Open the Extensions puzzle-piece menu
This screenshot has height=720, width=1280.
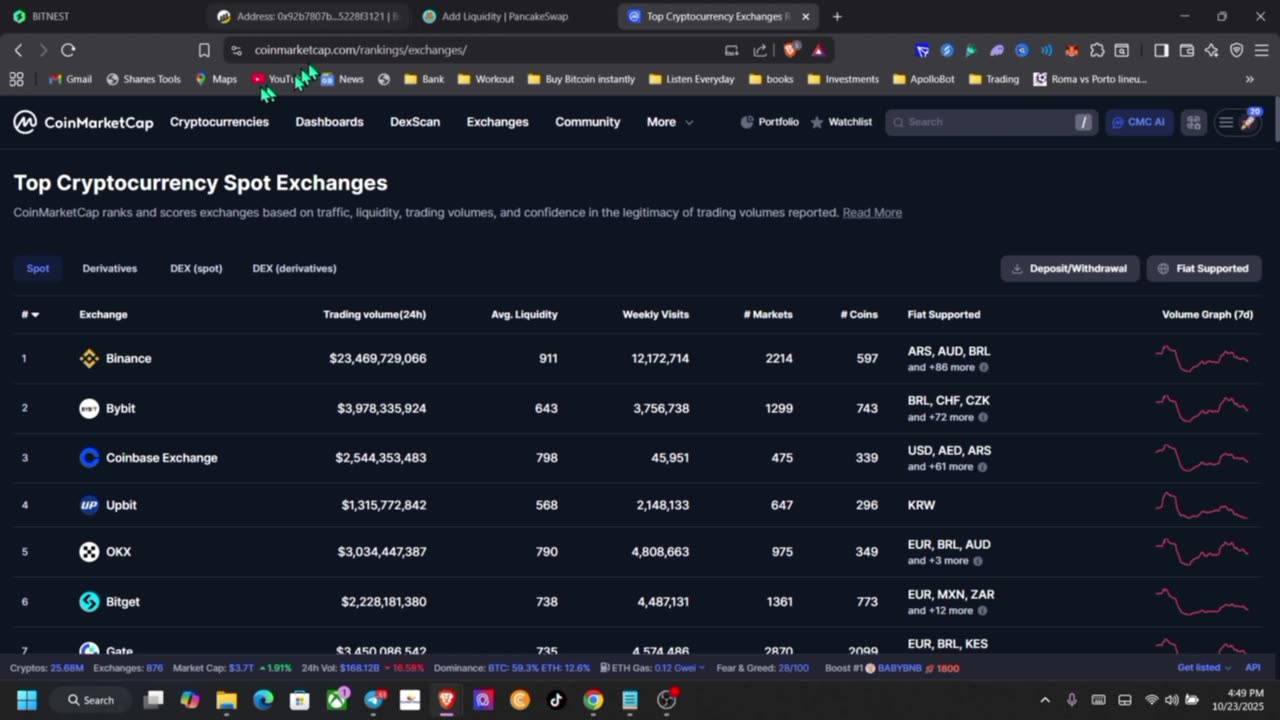pos(1097,50)
